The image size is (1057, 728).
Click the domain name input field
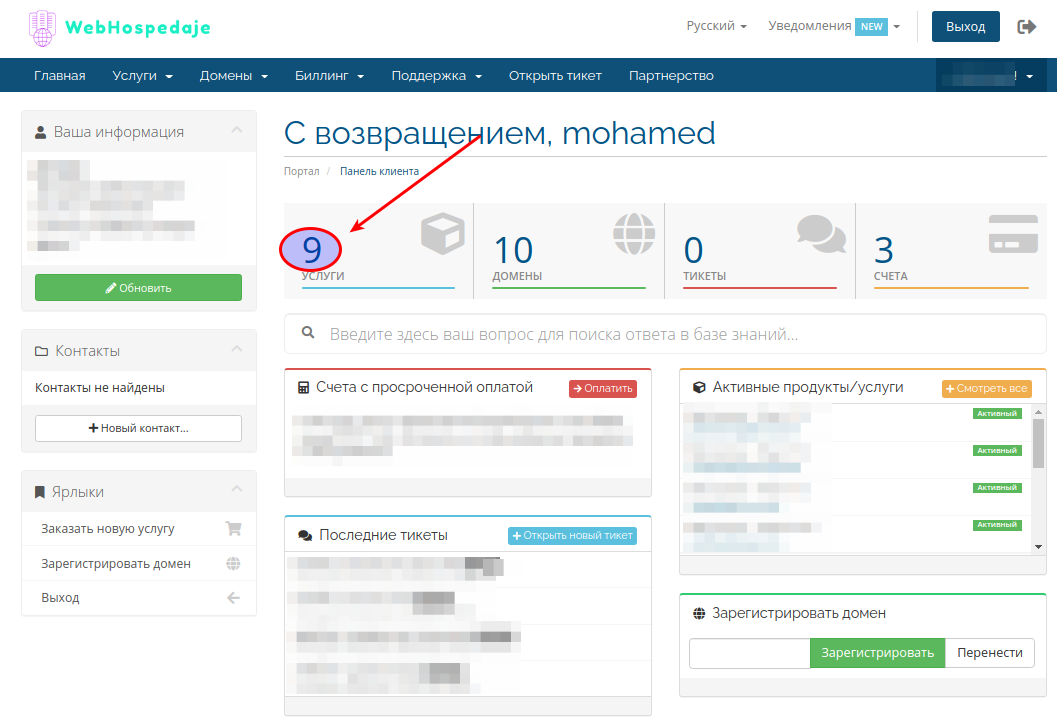pos(750,653)
